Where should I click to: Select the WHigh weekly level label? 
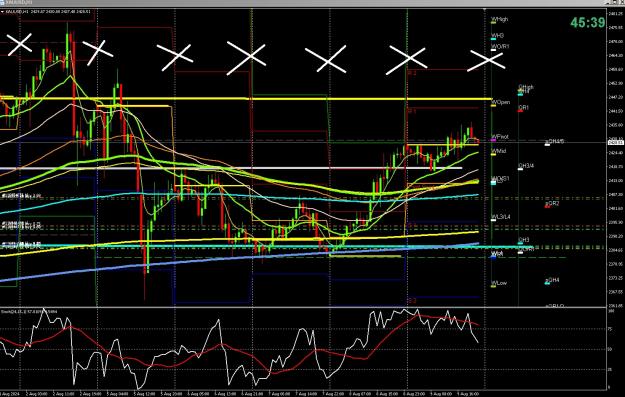pos(499,19)
